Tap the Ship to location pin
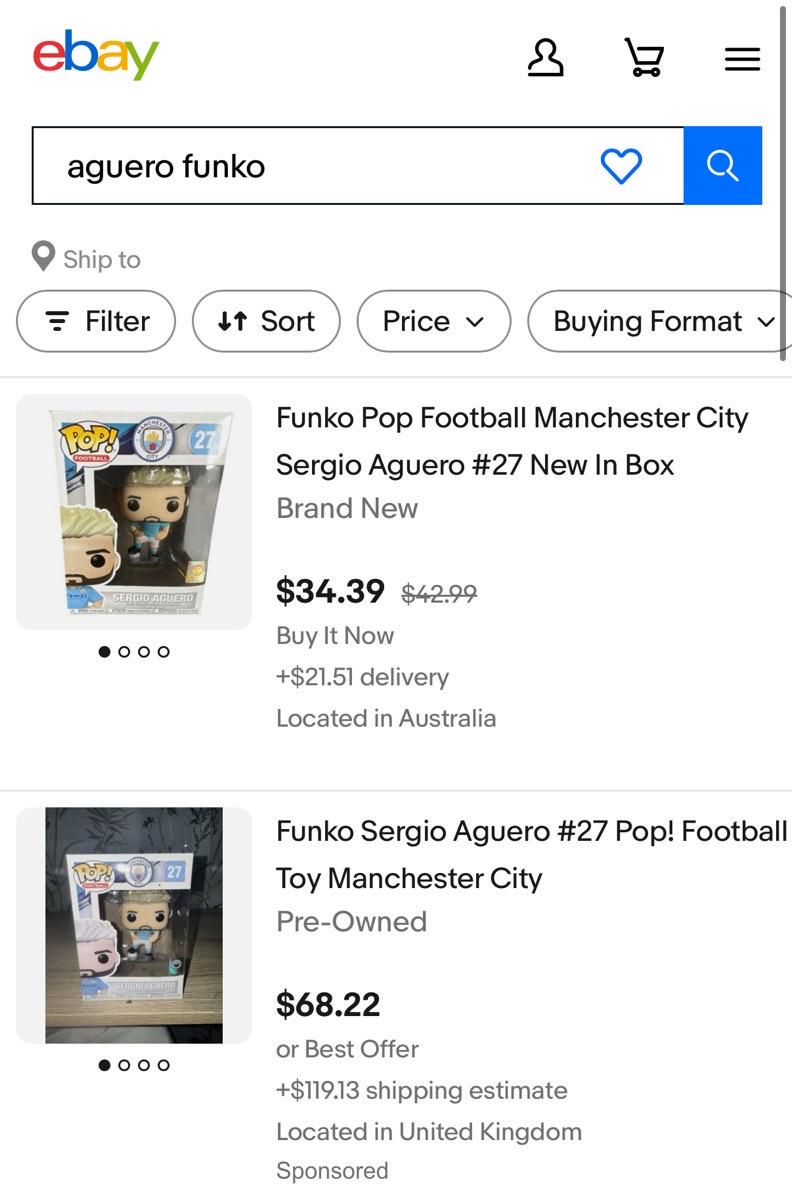792x1200 pixels. click(x=43, y=258)
